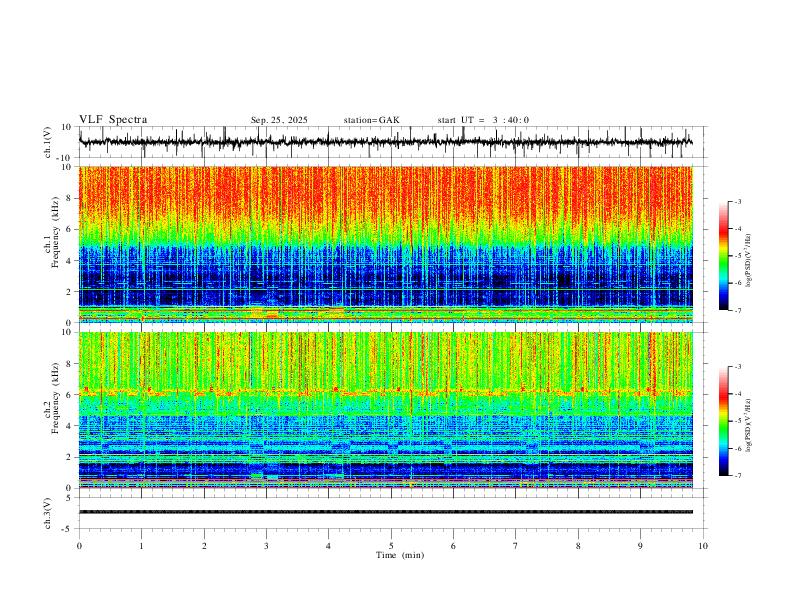Click the "2" kHz tick on ch.2 frequency axis

click(70, 457)
